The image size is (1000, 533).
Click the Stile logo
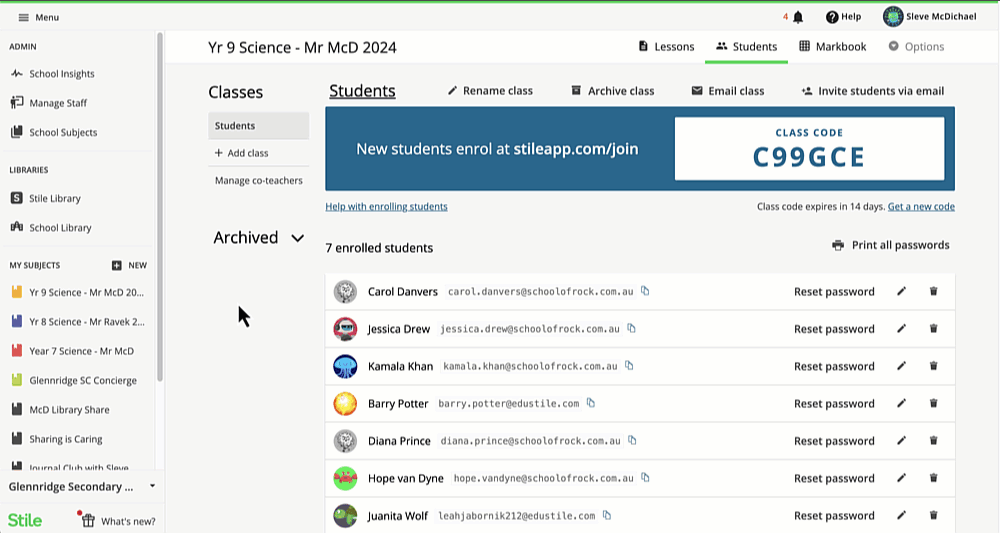click(25, 520)
